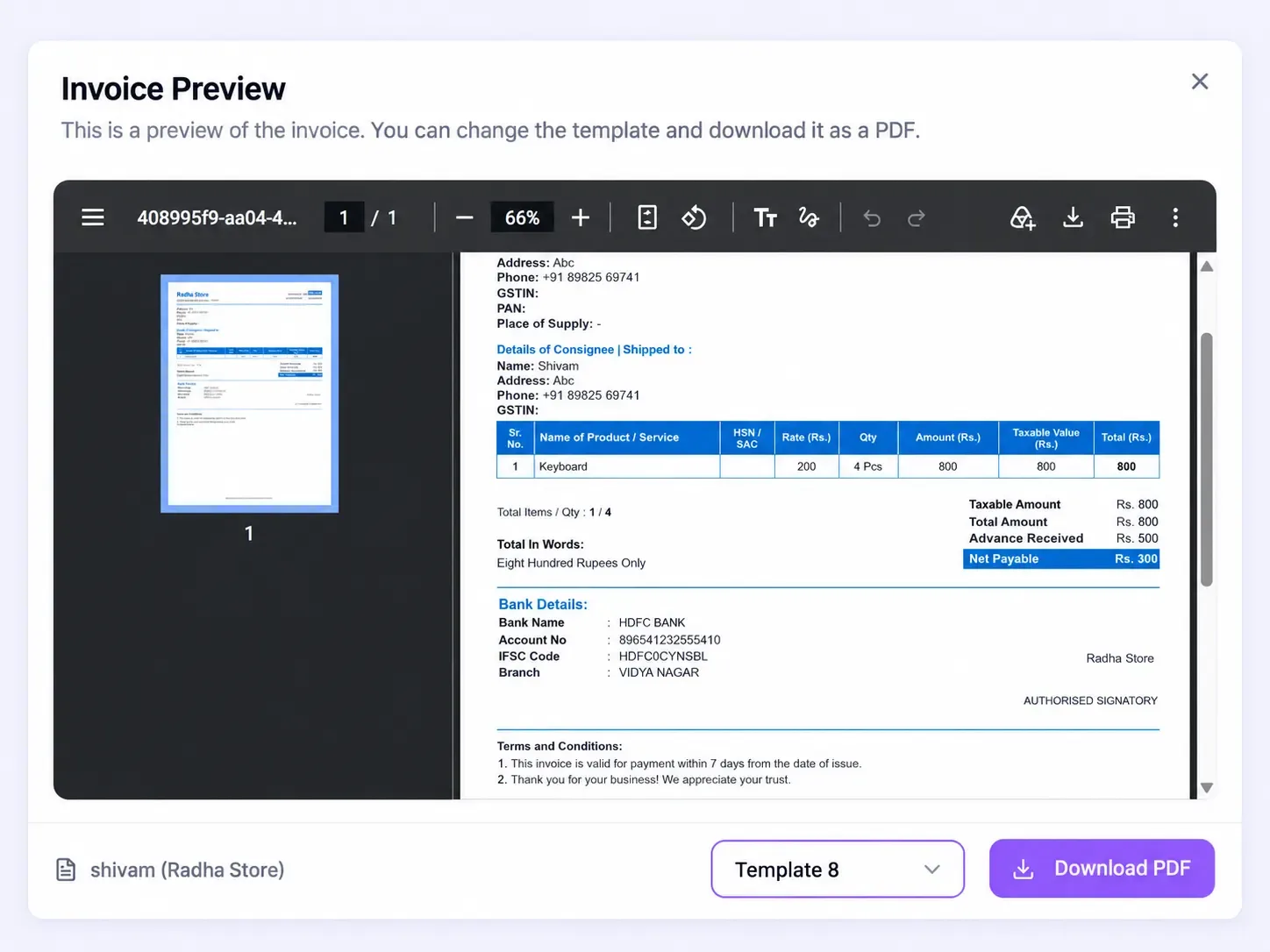Screen dimensions: 1270x952
Task: Click the 'VIDYA NAGAR' branch value
Action: coord(659,672)
